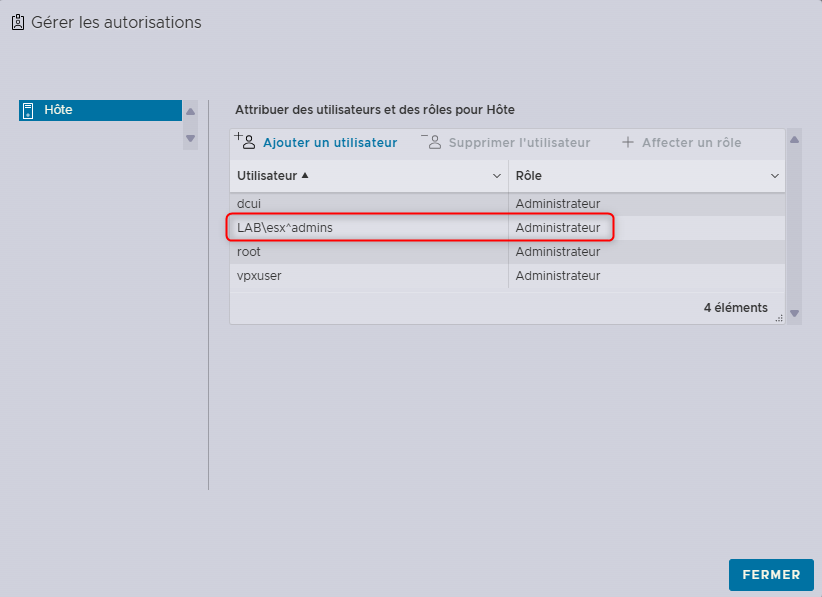The height and width of the screenshot is (597, 822).
Task: Click the plus sign on Ajouter un utilisateur
Action: [x=238, y=137]
